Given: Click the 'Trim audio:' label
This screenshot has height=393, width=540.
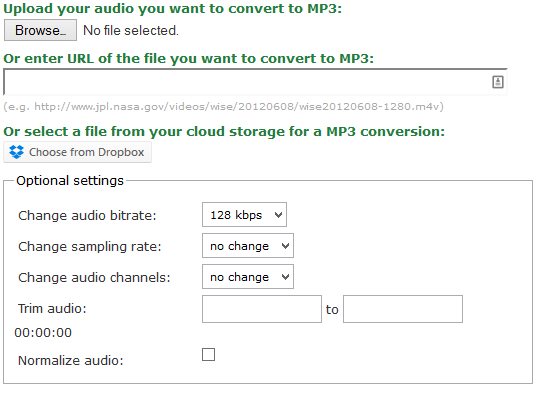Looking at the screenshot, I should pos(52,309).
